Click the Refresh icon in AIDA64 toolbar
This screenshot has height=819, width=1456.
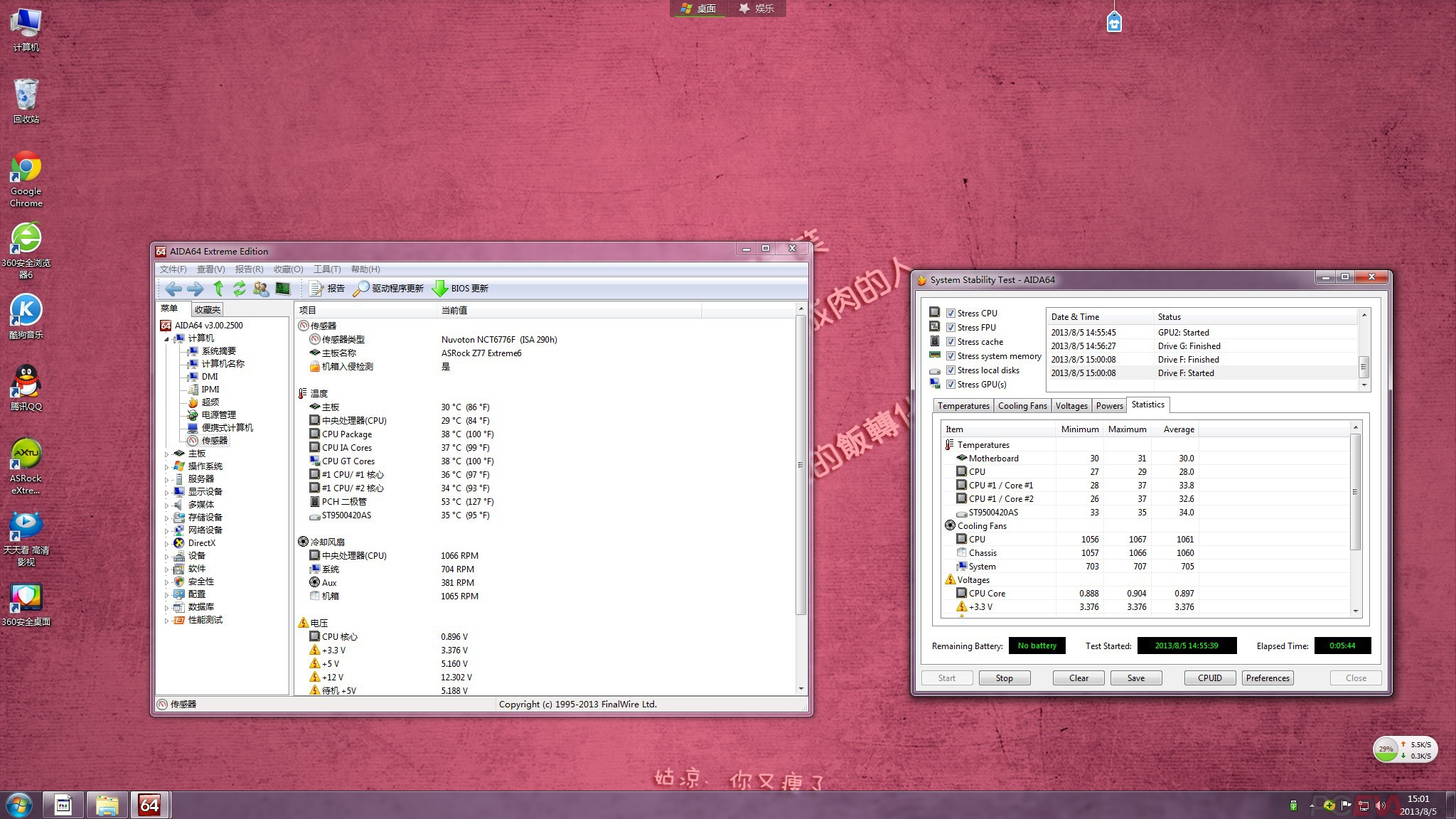click(240, 288)
